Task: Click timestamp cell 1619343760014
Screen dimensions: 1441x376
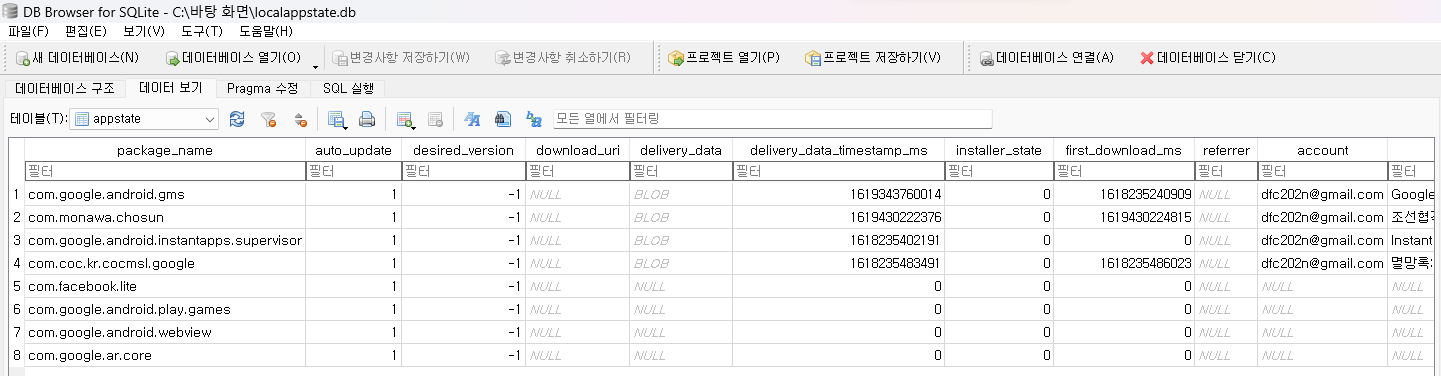Action: [838, 194]
